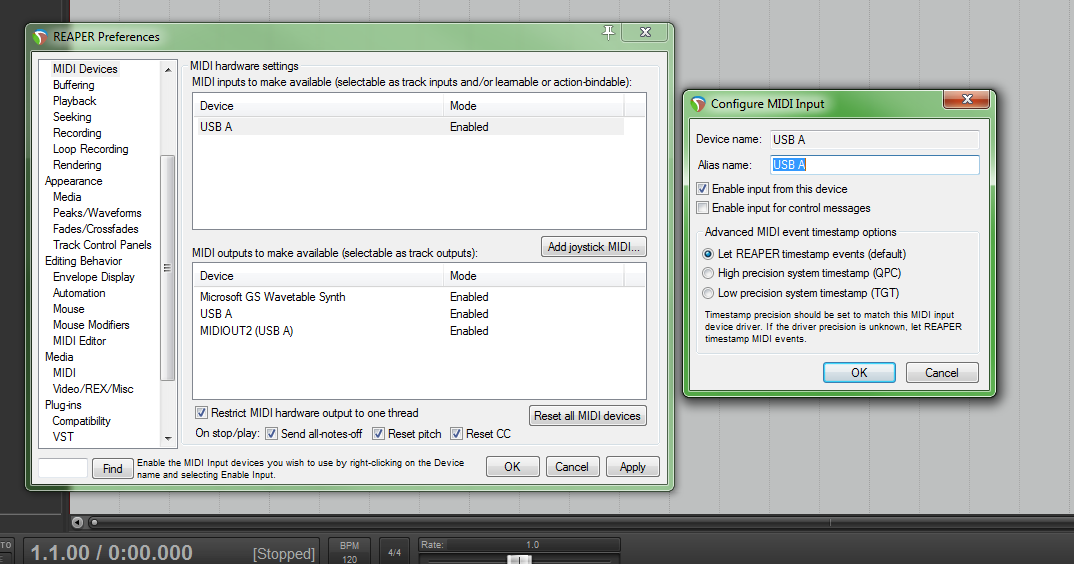Click the preferences search input field
1074x564 pixels.
coord(63,469)
